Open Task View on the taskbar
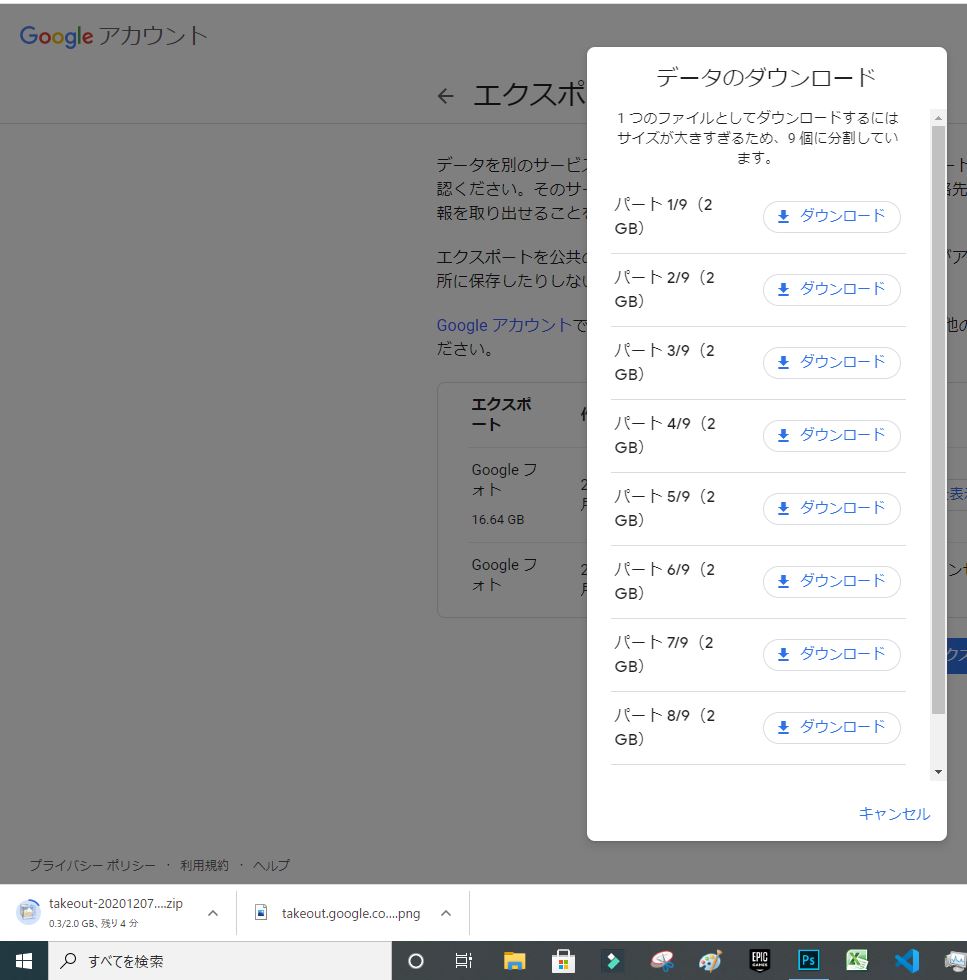 [x=464, y=961]
